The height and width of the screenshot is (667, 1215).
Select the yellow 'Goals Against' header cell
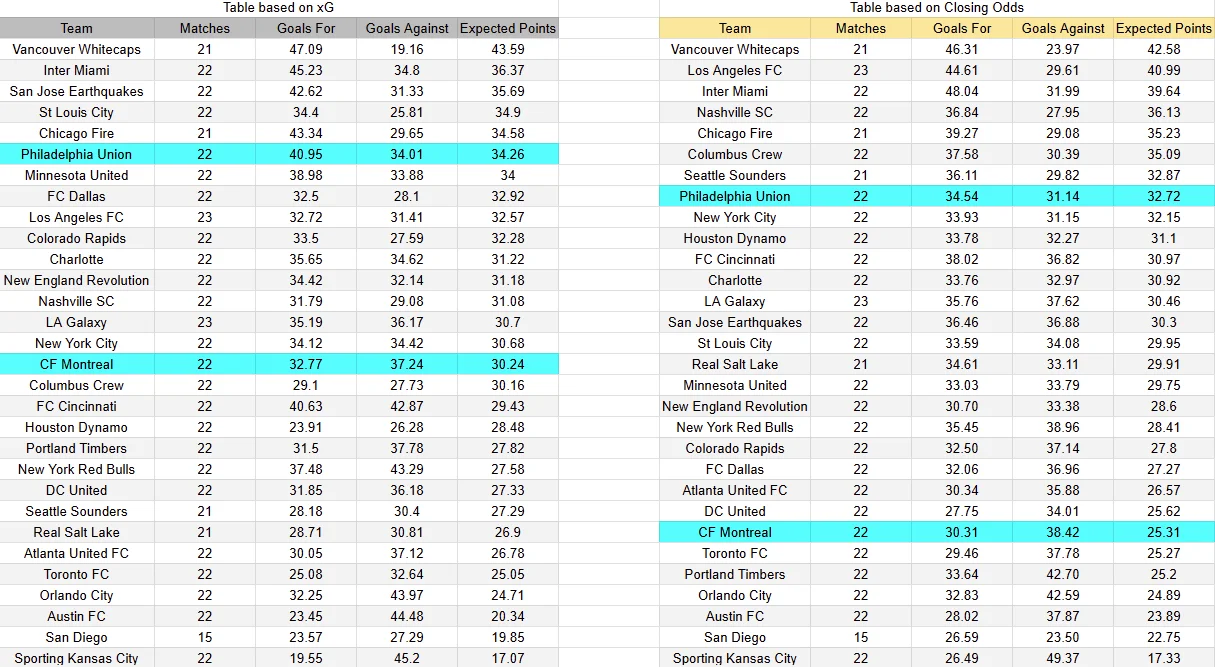click(1063, 28)
